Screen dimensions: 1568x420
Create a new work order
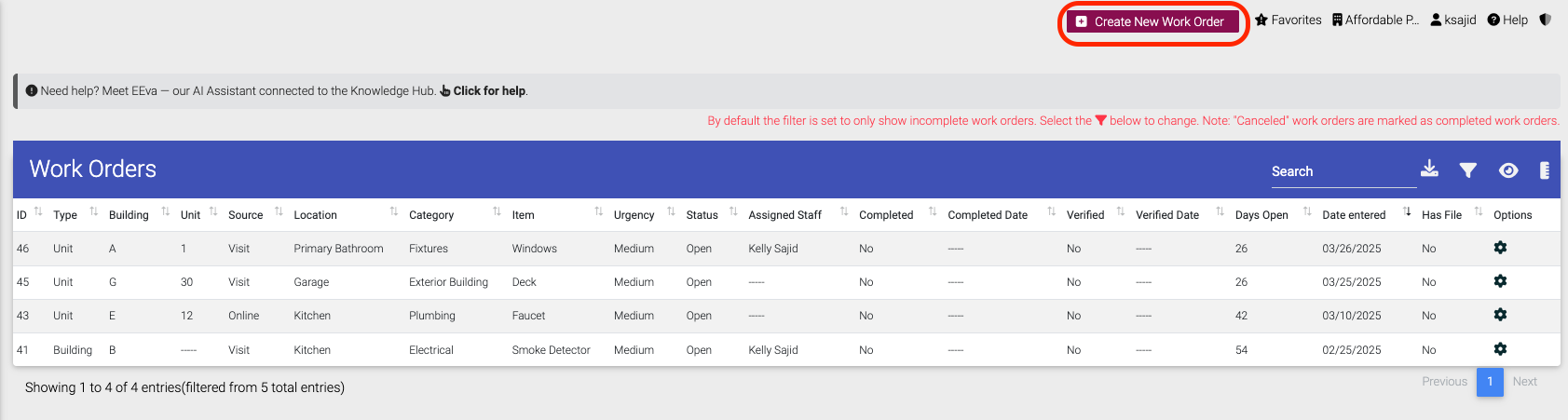(1152, 21)
